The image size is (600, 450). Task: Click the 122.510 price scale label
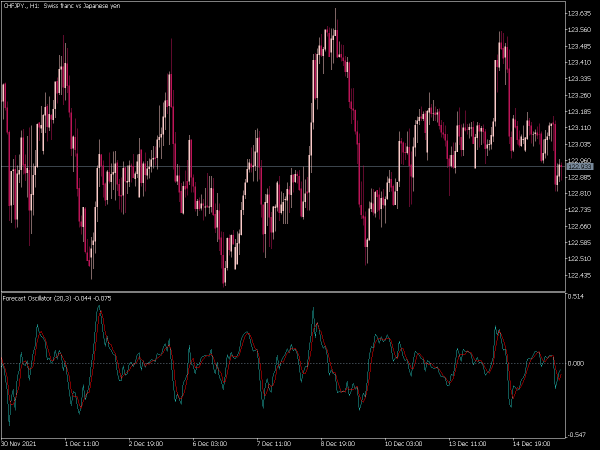pos(579,259)
